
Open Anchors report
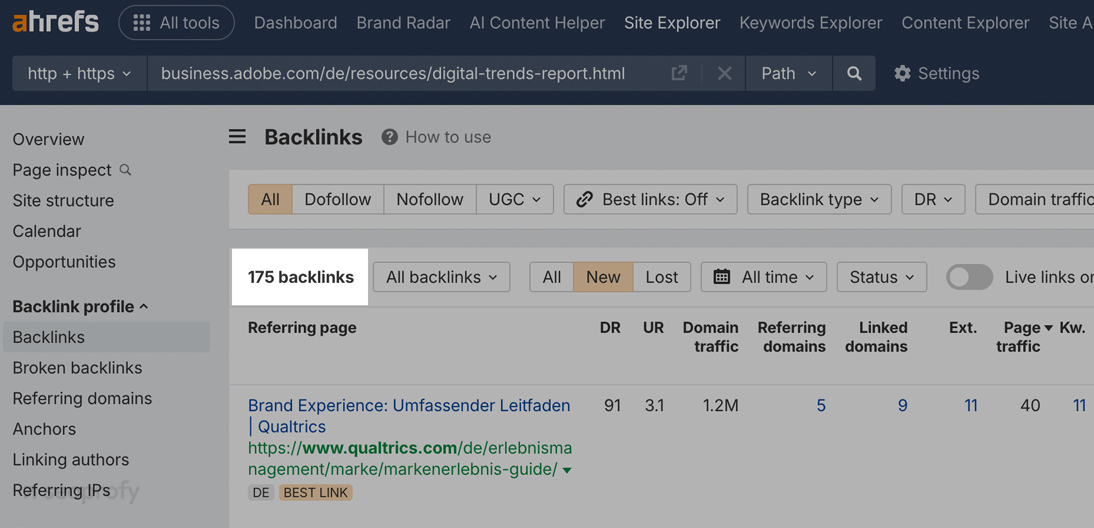tap(44, 429)
